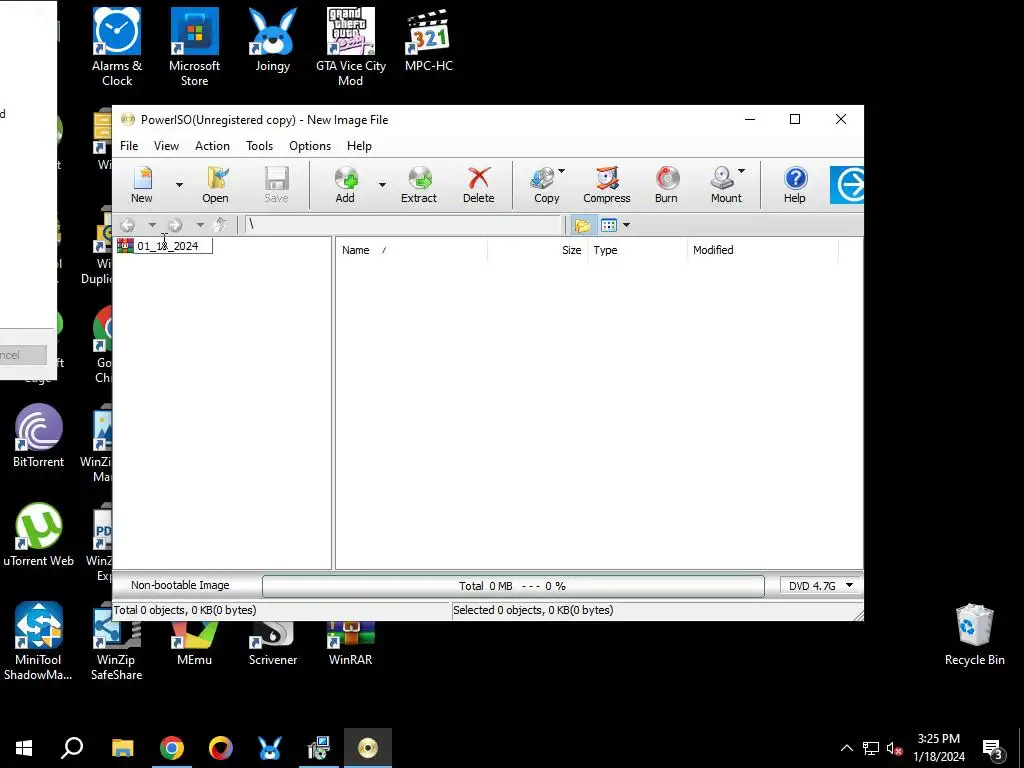Image resolution: width=1024 pixels, height=768 pixels.
Task: Click the Back navigation arrow
Action: click(x=127, y=225)
